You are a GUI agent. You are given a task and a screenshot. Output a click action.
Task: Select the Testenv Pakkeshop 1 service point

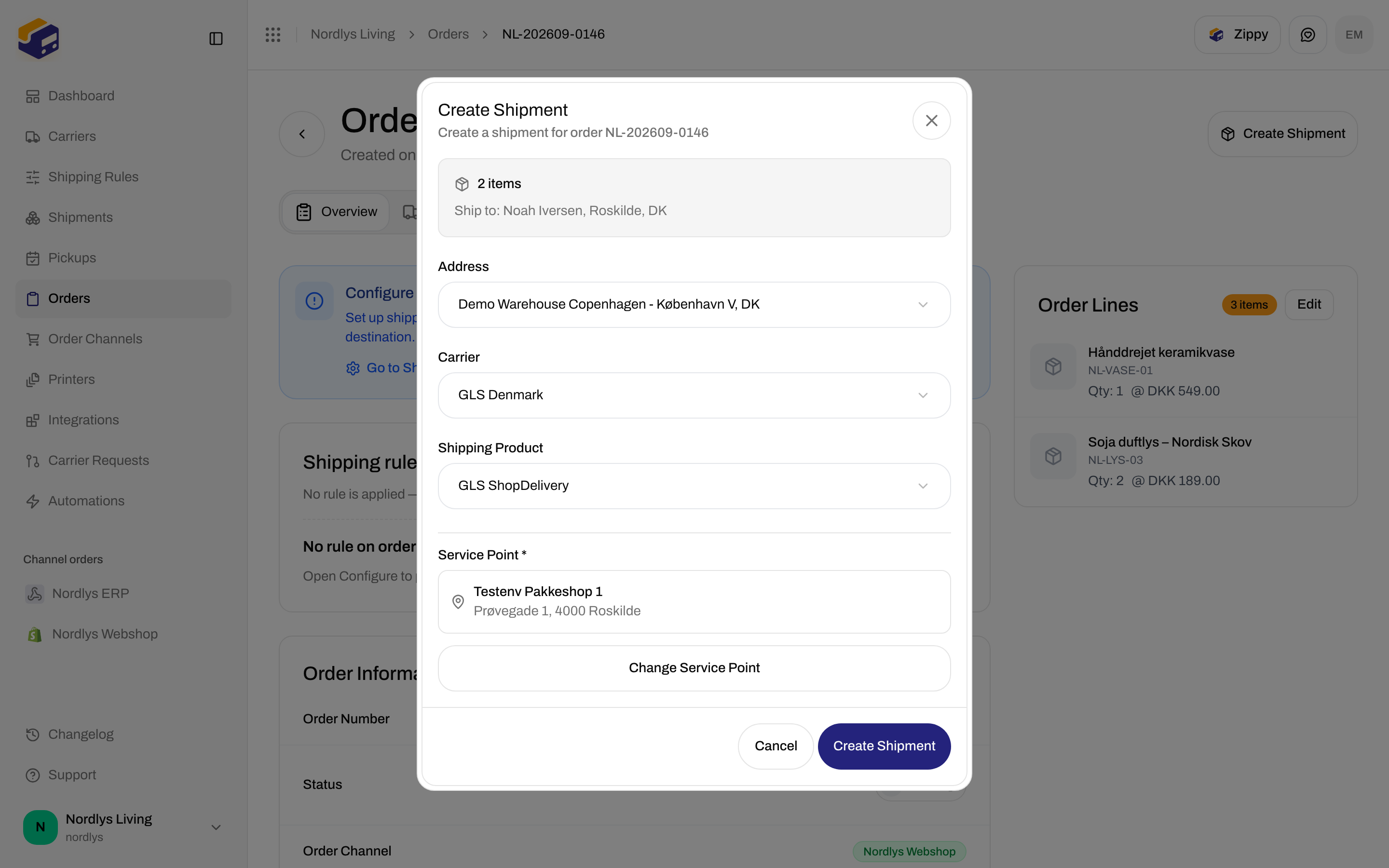[694, 602]
